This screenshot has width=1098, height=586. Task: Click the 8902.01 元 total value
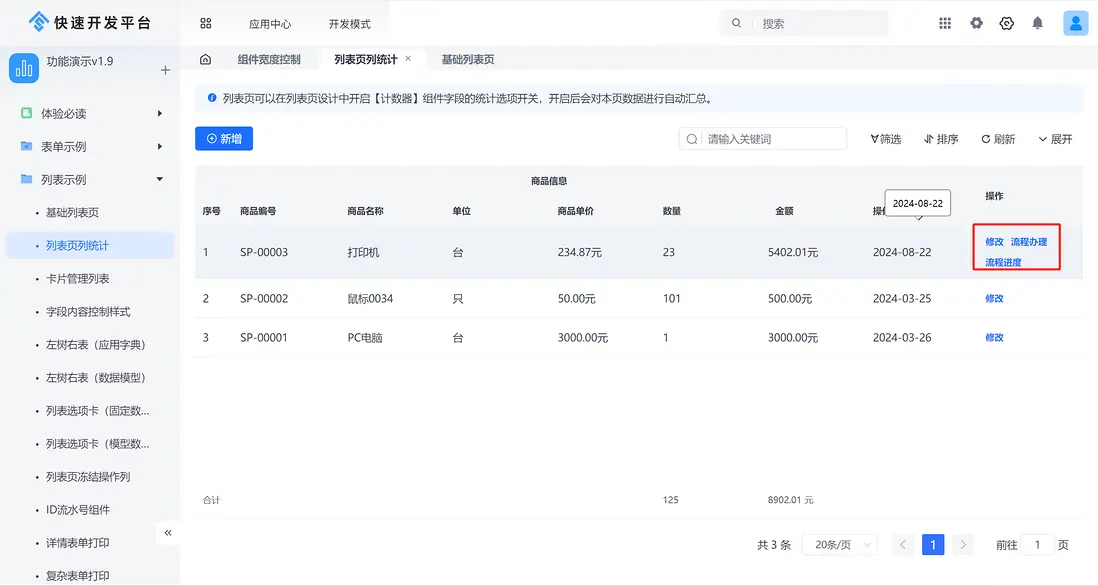tap(791, 500)
